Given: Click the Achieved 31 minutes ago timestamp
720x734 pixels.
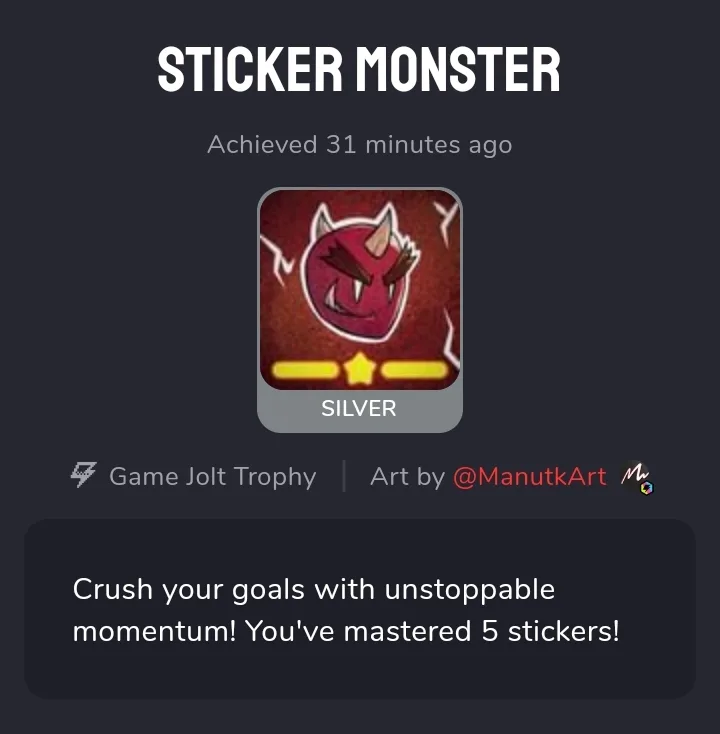Looking at the screenshot, I should point(360,144).
